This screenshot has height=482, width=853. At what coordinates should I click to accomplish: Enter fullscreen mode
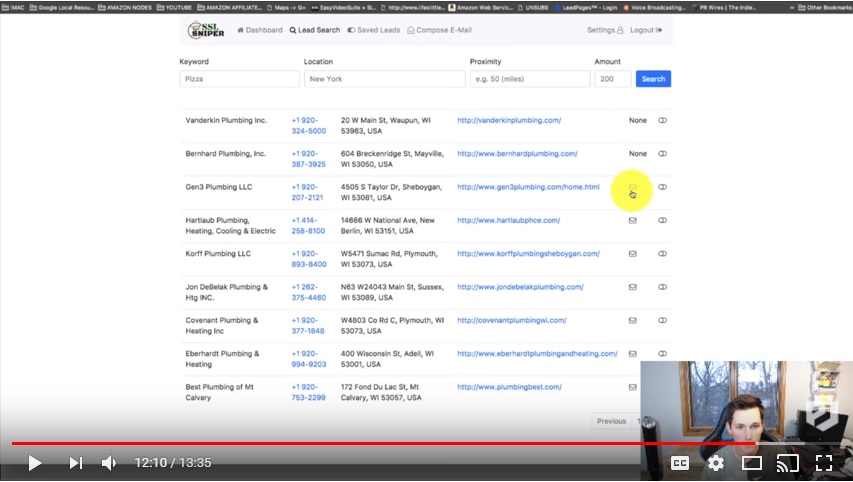pyautogui.click(x=824, y=463)
